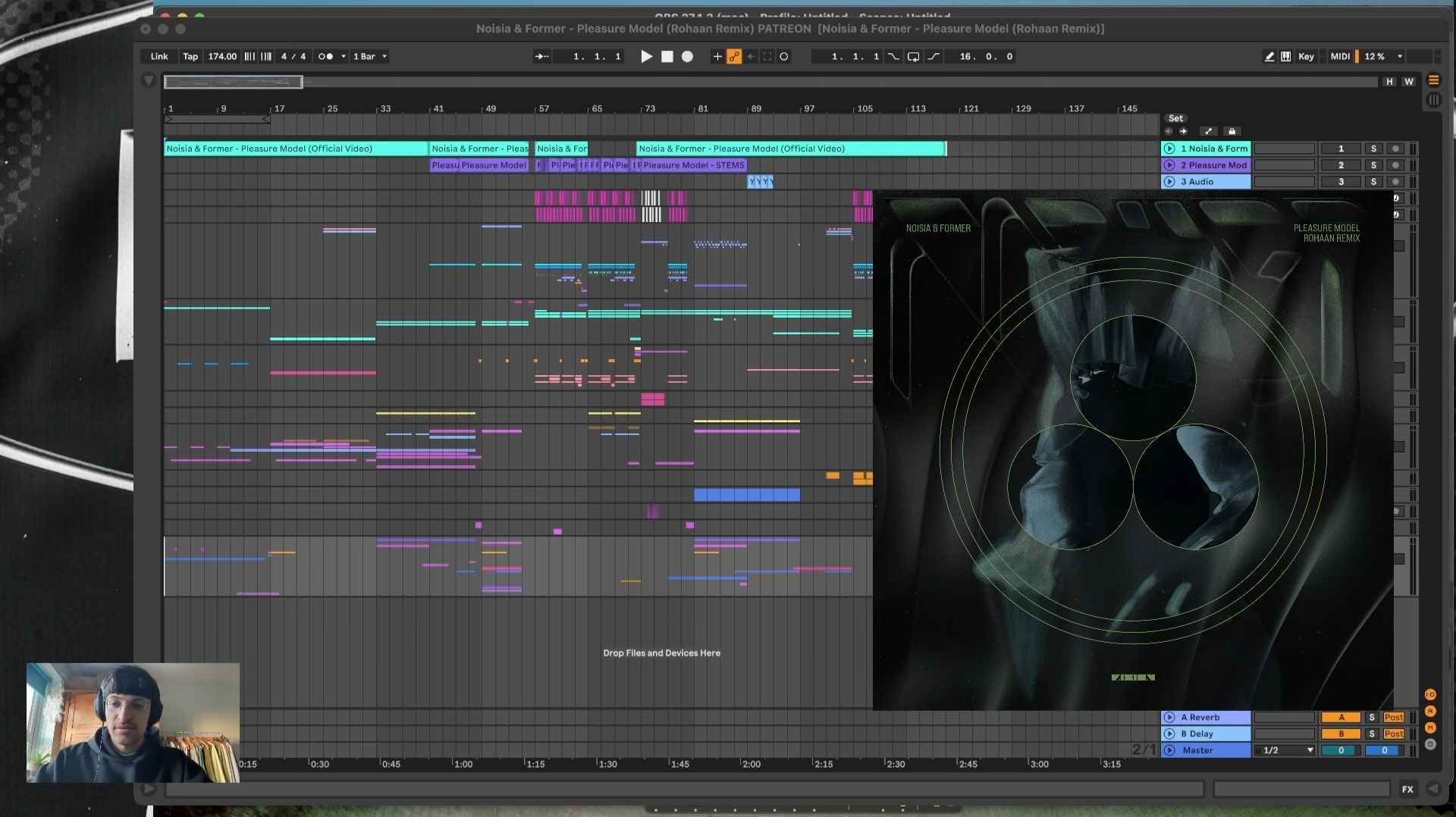Open the time signature dropdown
Screen dimensions: 1456x817
point(293,56)
